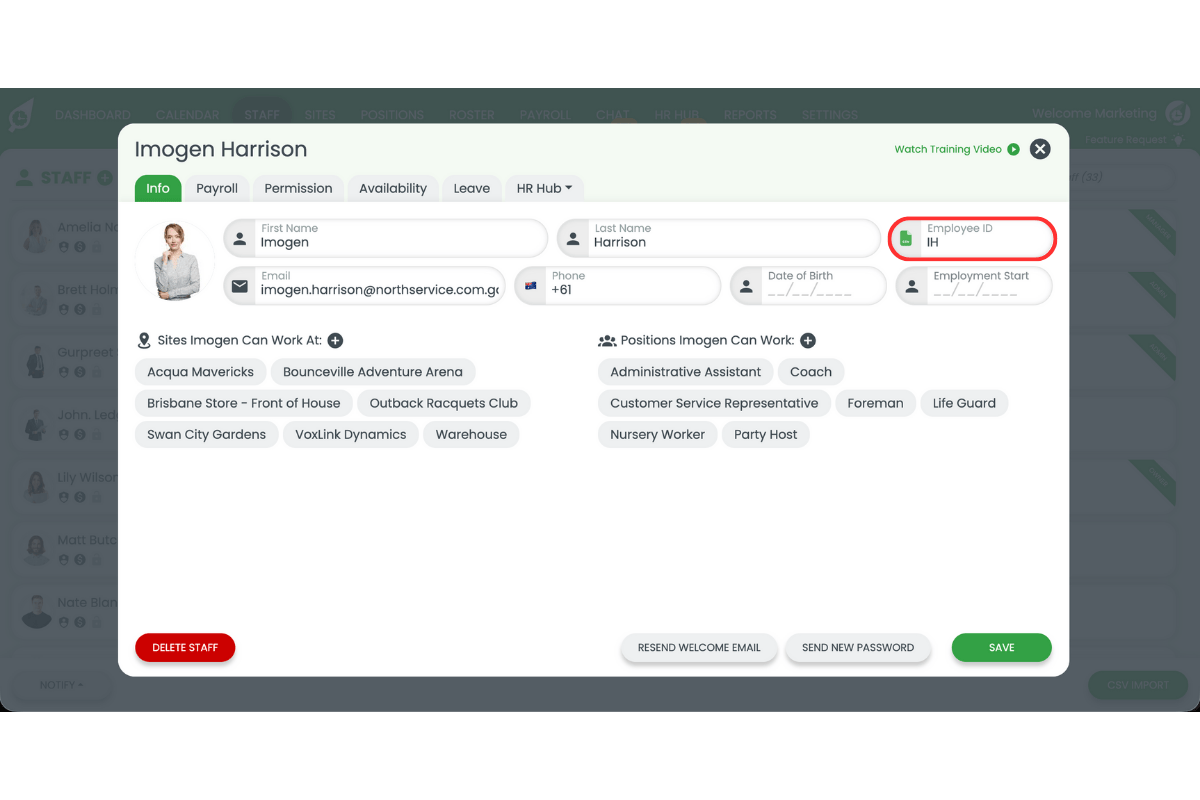Screen dimensions: 1200x800
Task: Close the staff dialog with X button
Action: tap(1040, 149)
